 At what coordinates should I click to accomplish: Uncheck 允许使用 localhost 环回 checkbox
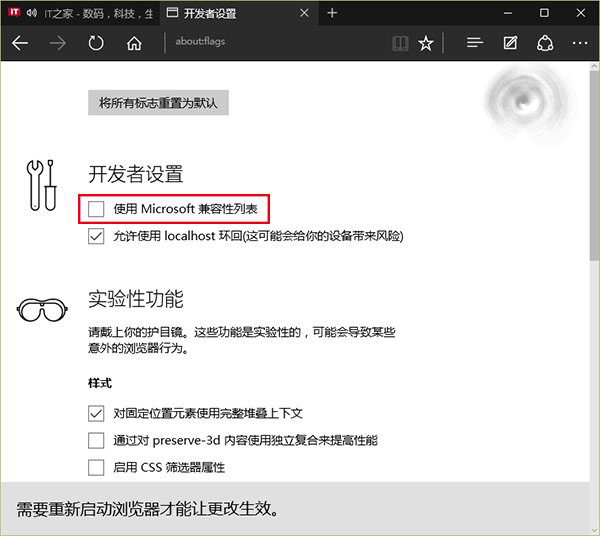click(x=96, y=236)
